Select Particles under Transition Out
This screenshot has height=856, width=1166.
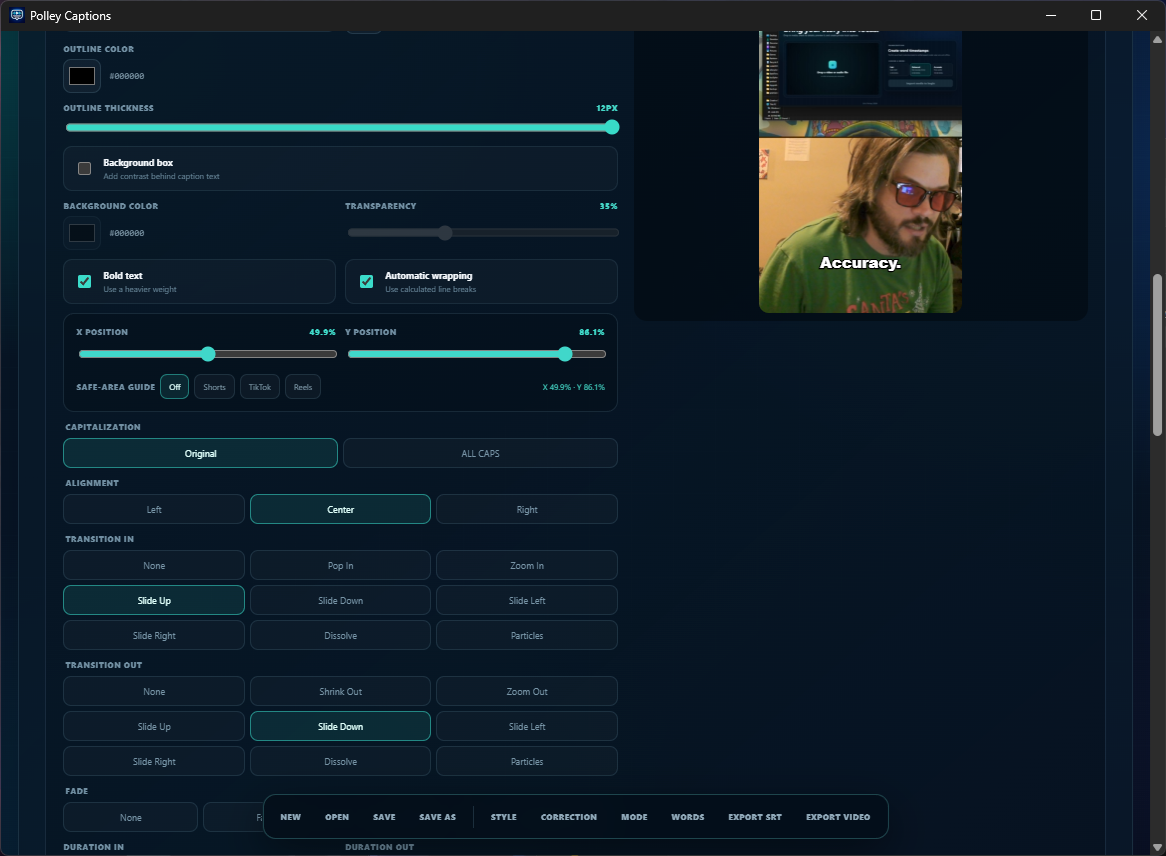526,762
